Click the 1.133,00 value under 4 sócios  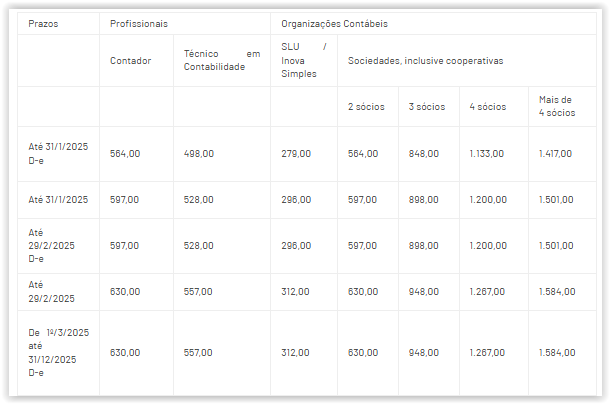(486, 153)
